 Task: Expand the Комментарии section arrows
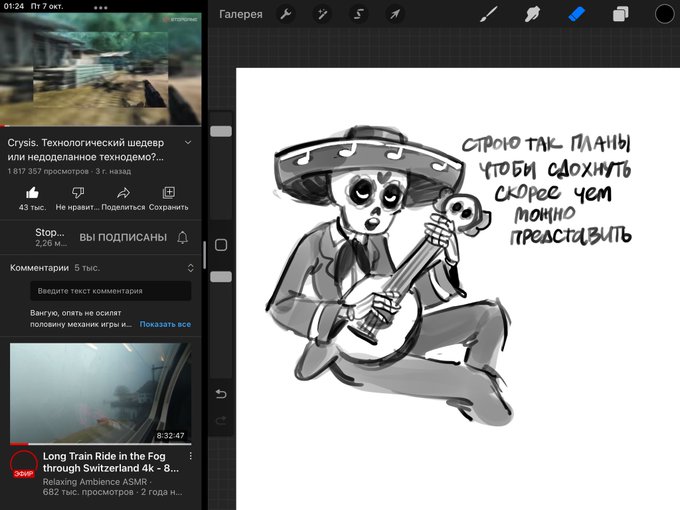[x=190, y=268]
